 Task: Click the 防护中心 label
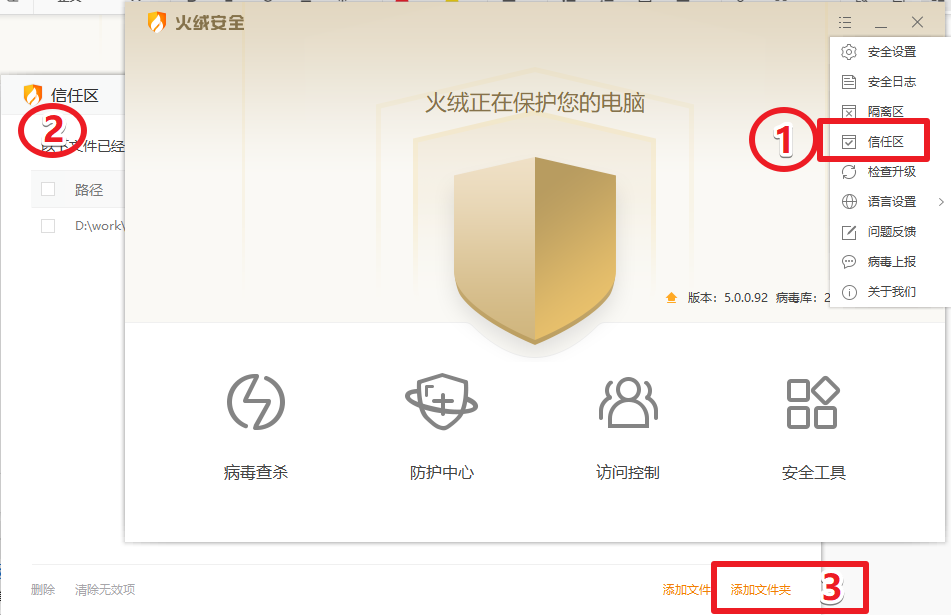pos(442,472)
